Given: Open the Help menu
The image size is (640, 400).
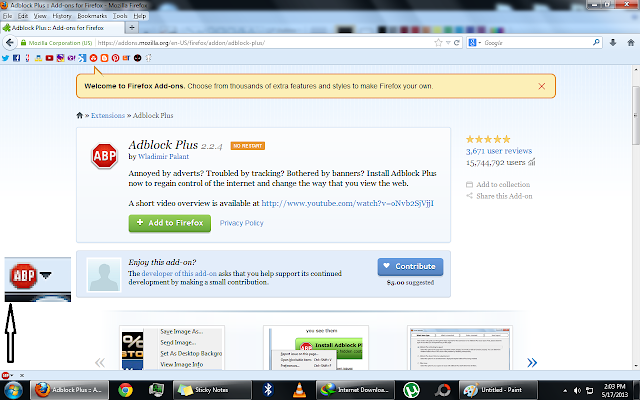Looking at the screenshot, I should [x=140, y=16].
